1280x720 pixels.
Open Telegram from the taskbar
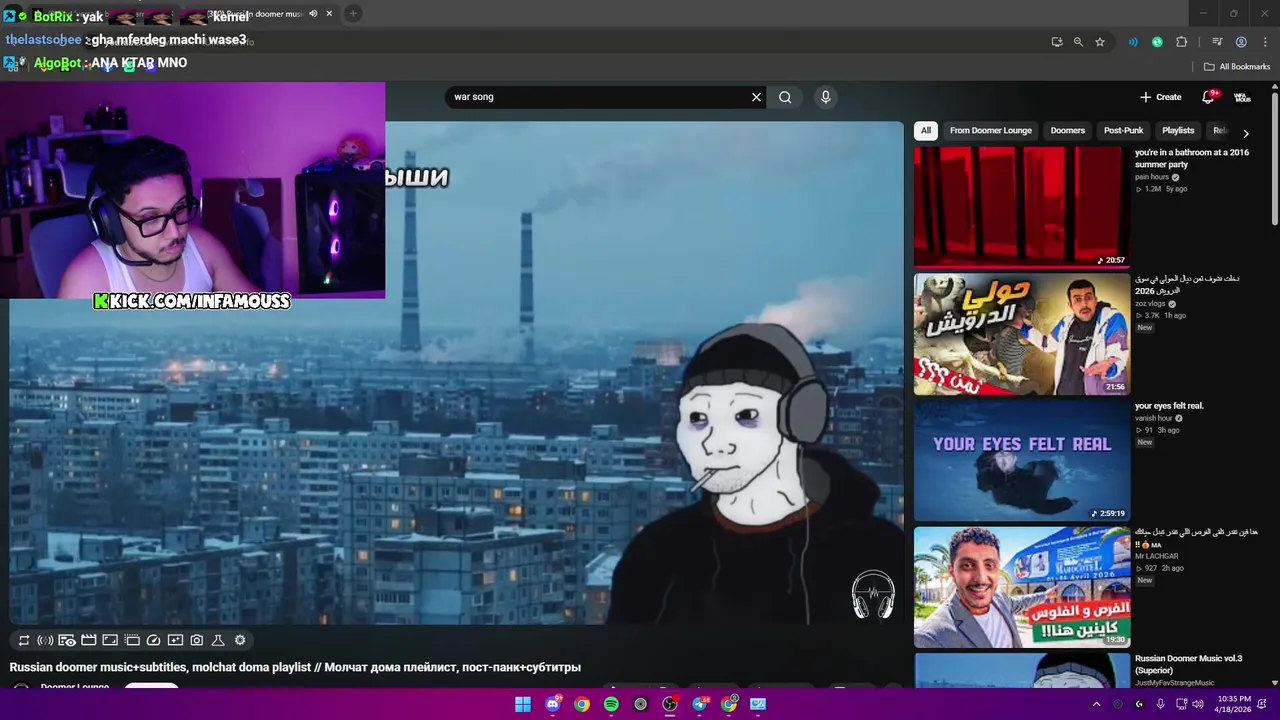click(x=700, y=704)
